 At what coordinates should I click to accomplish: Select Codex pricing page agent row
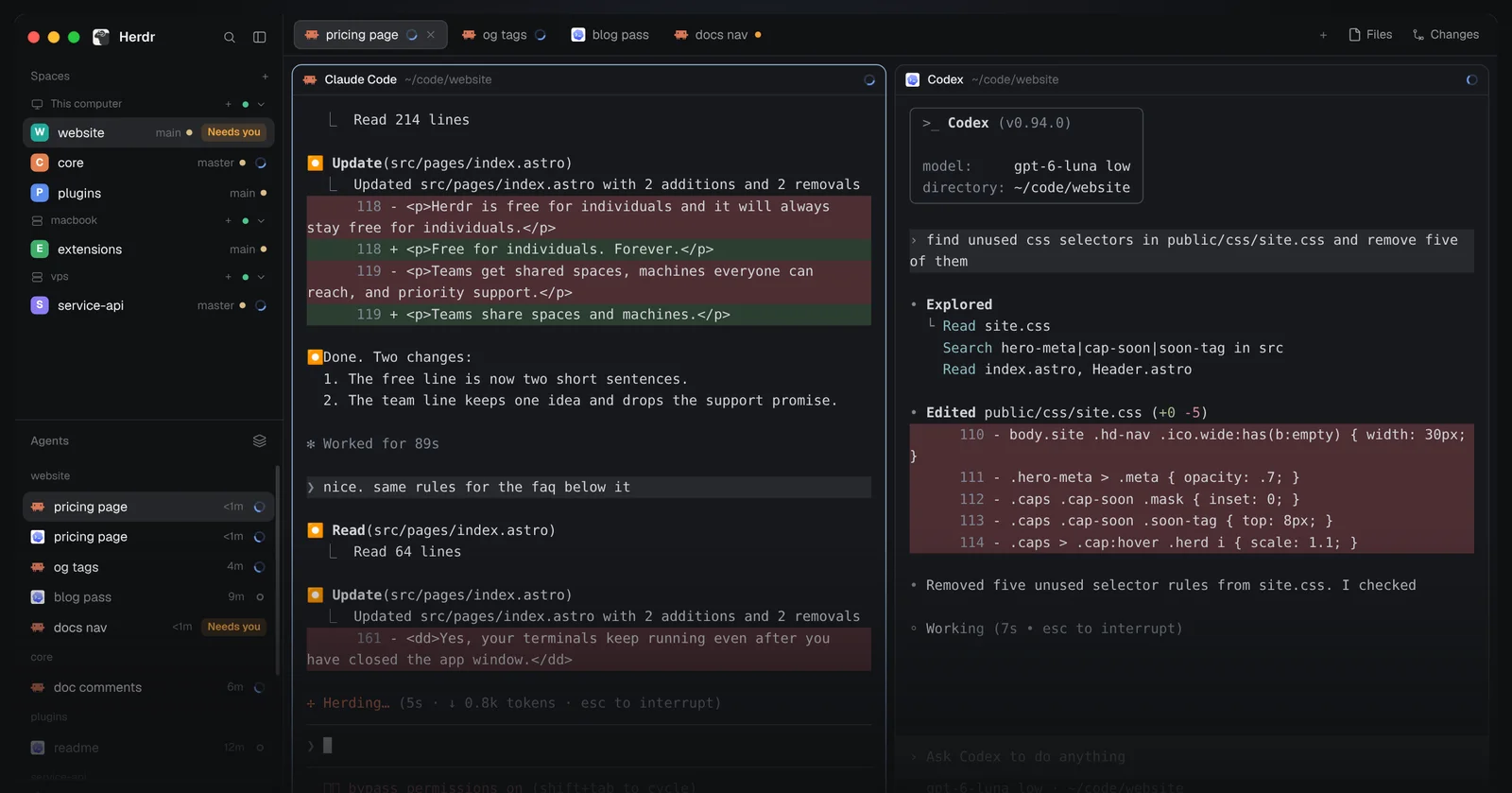click(x=148, y=537)
